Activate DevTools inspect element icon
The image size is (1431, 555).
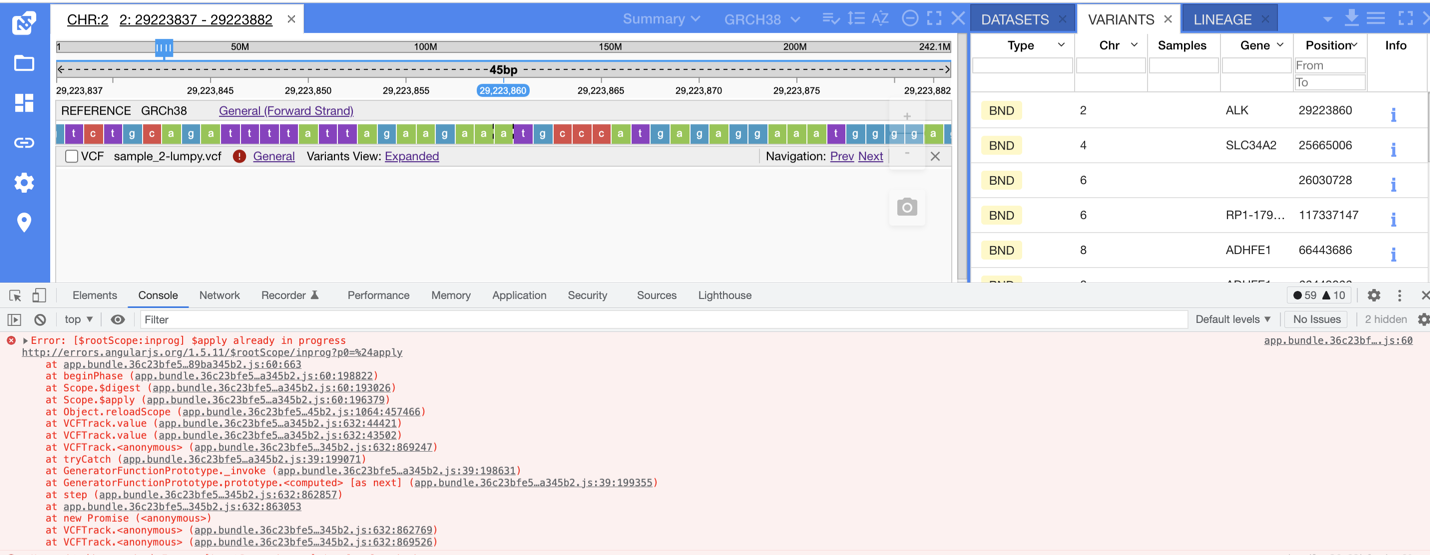pyautogui.click(x=15, y=296)
